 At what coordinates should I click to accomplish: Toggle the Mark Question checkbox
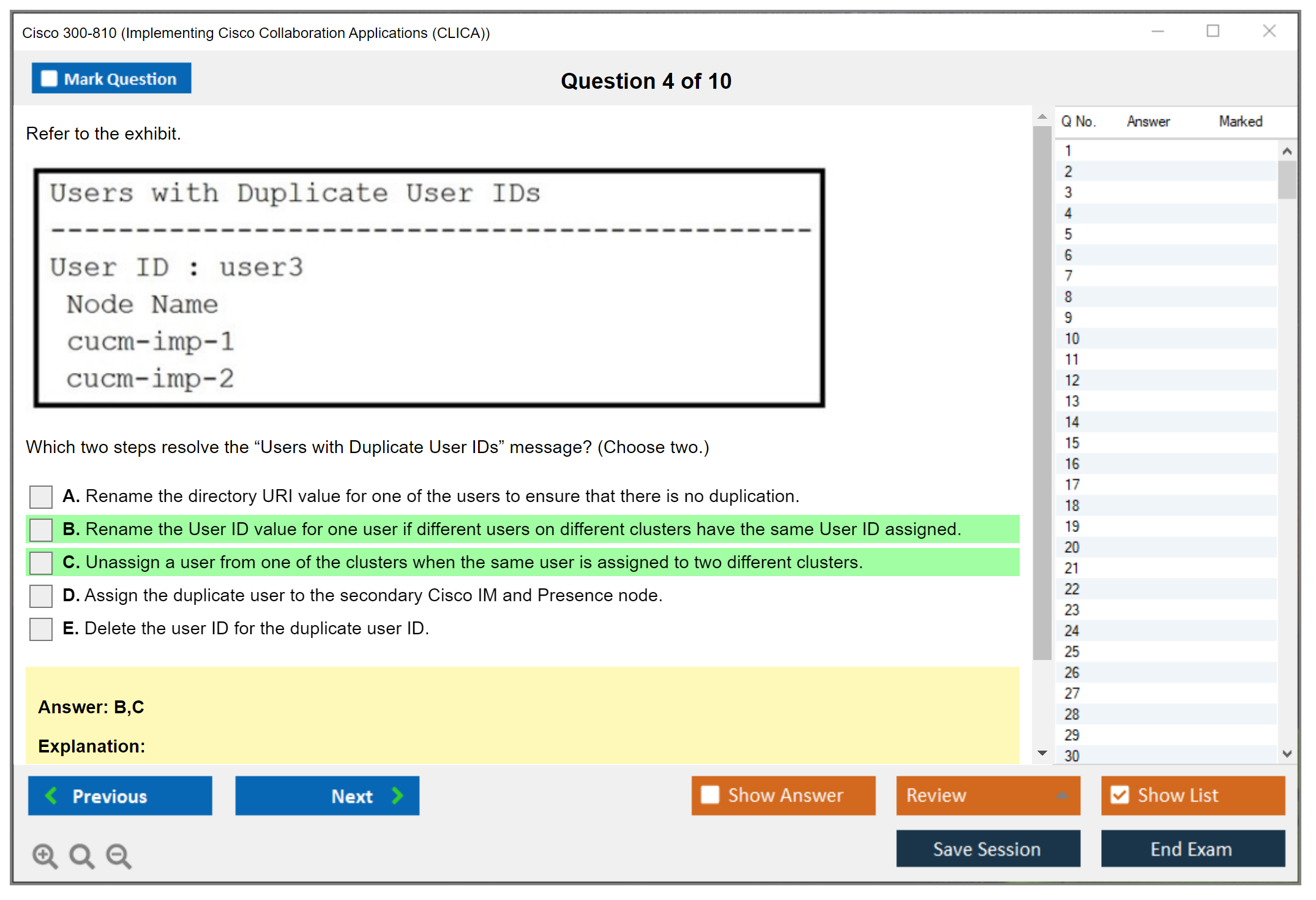coord(49,79)
